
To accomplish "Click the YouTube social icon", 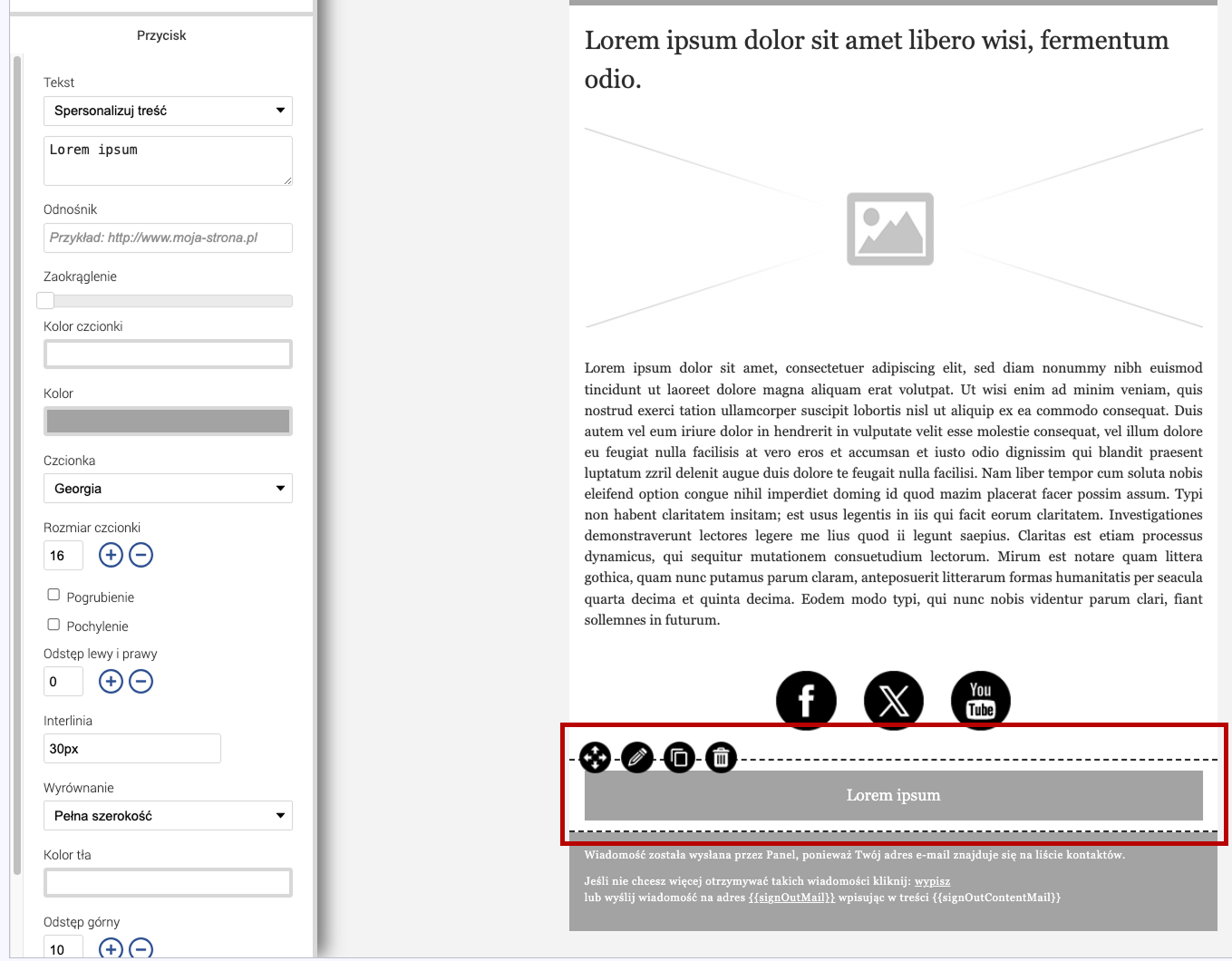I will (x=980, y=700).
